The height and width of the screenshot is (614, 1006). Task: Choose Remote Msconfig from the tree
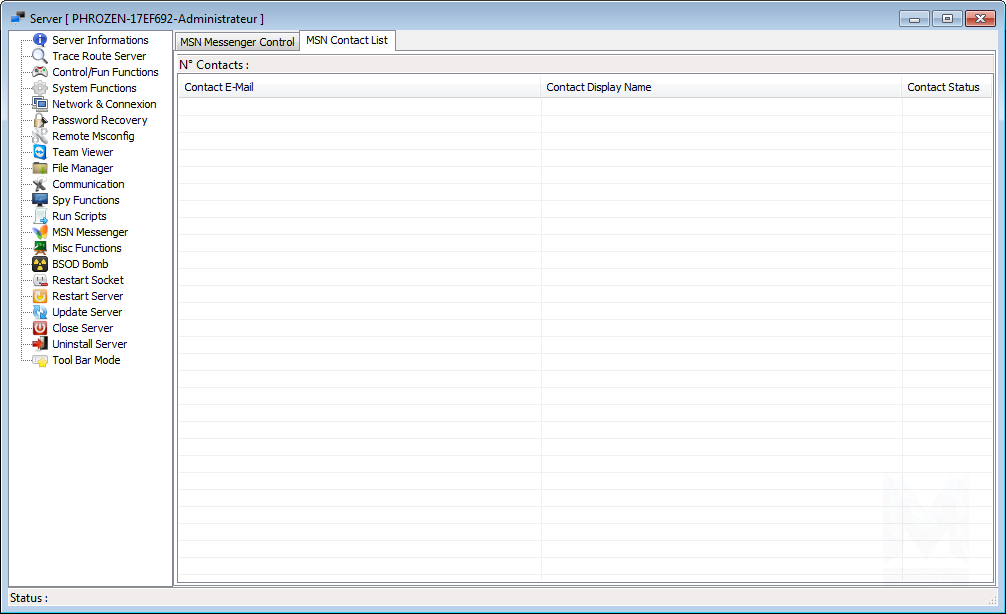pos(93,136)
